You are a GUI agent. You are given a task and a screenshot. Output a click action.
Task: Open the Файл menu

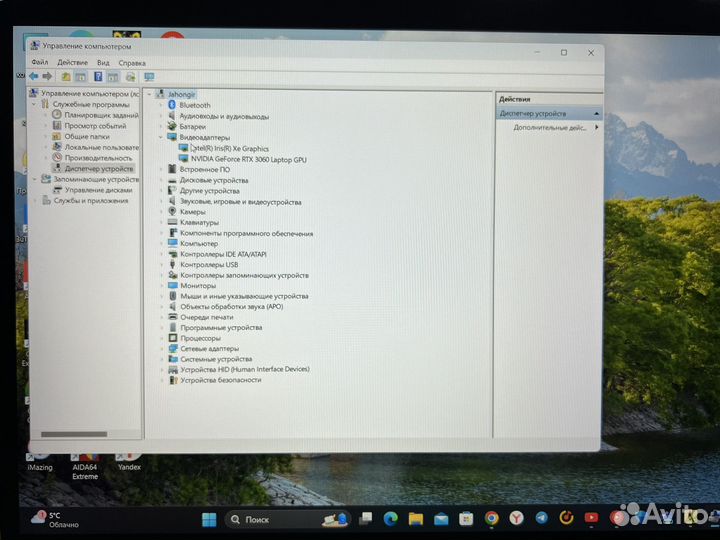39,62
